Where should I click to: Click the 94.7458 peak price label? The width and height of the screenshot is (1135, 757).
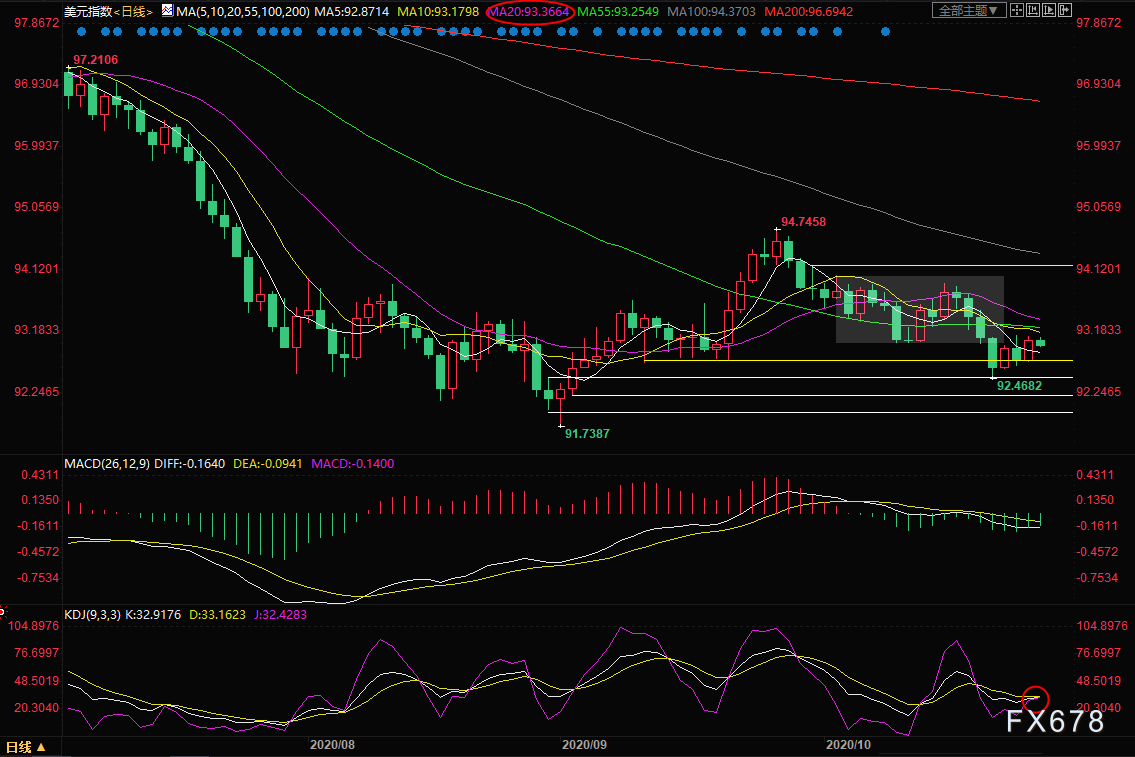804,221
